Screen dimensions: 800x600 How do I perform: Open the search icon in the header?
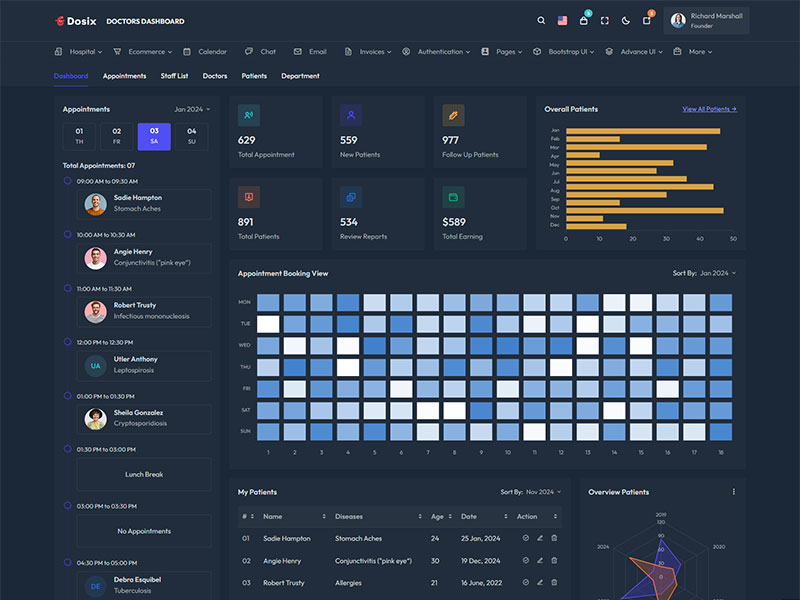[541, 20]
